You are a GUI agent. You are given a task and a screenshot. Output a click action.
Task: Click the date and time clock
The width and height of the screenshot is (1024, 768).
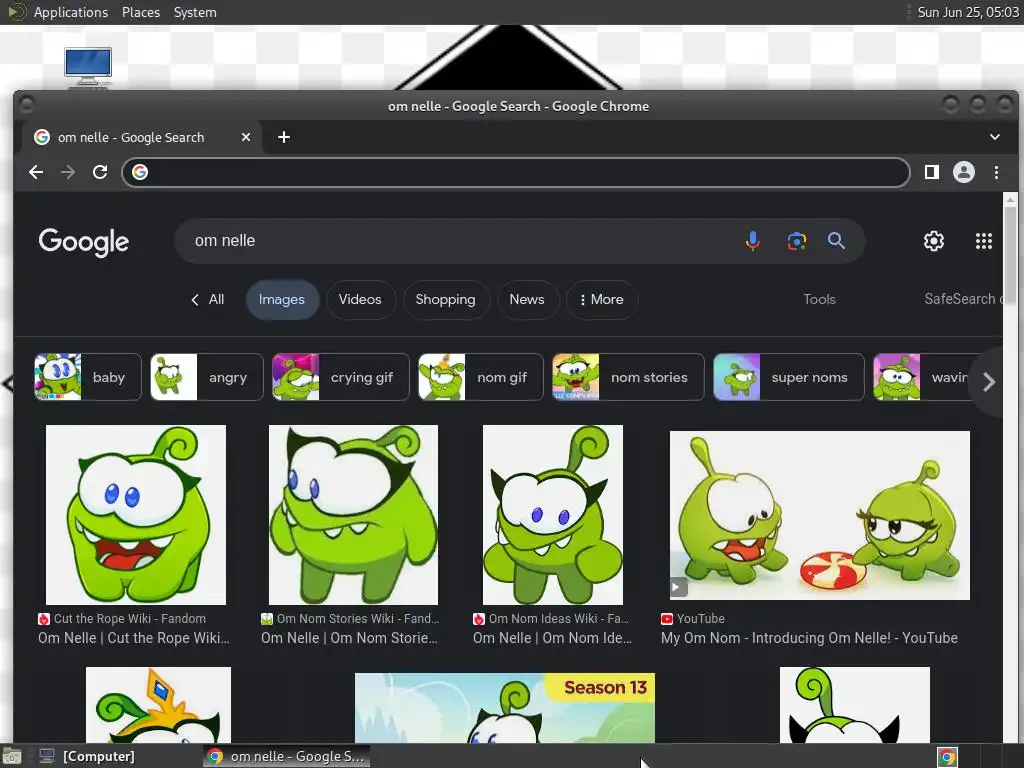point(968,12)
